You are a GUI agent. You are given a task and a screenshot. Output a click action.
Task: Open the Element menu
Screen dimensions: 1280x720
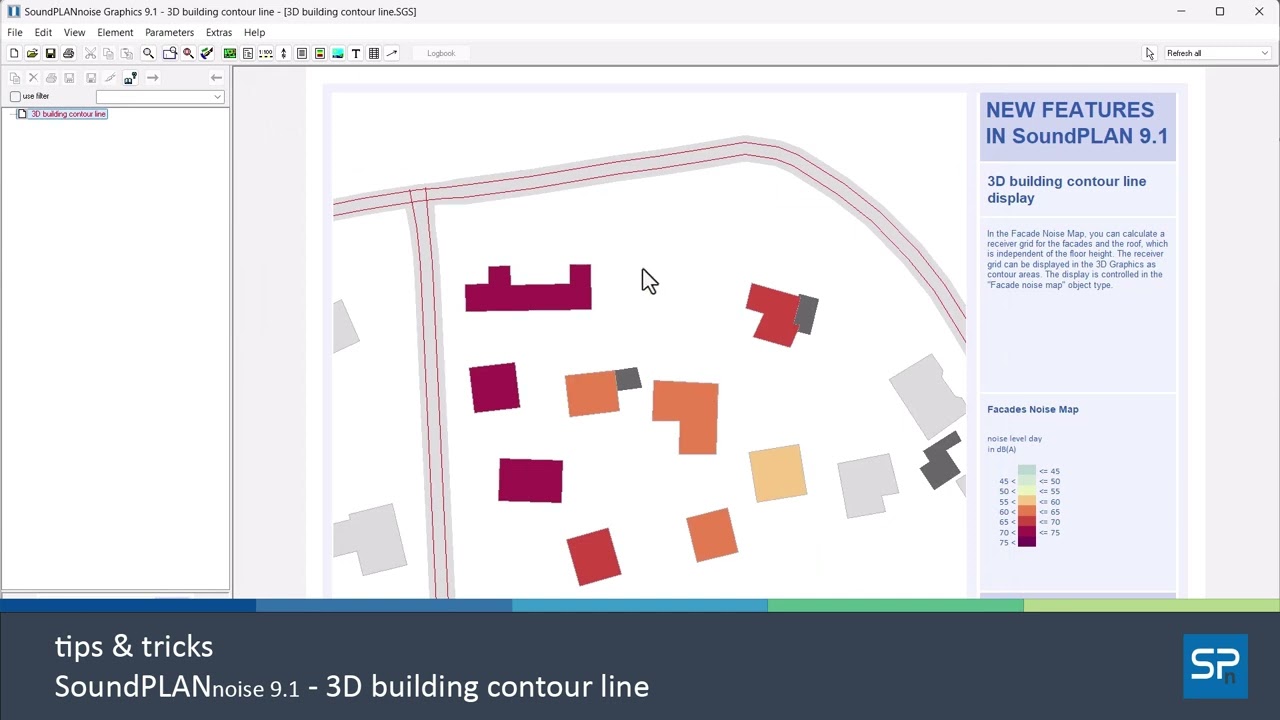click(115, 32)
